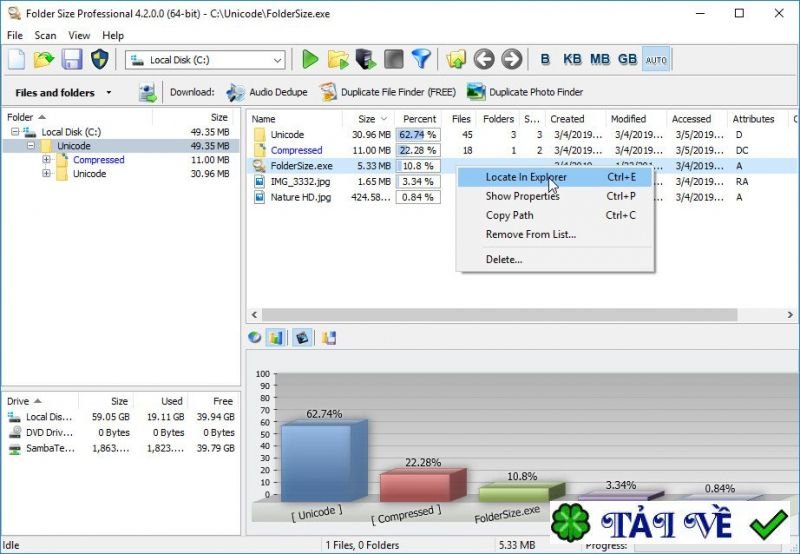Click the folder up-level icon

click(x=456, y=60)
